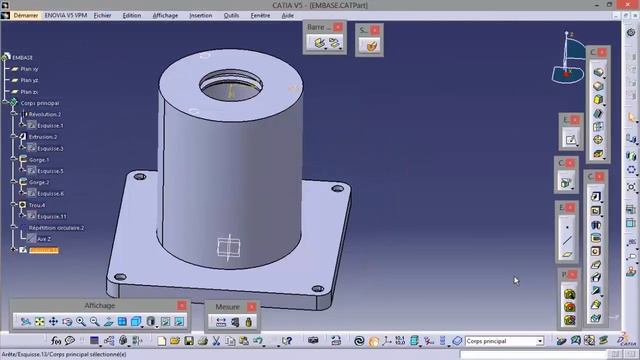Click the yellow solid feature icon in C toolbar

[598, 99]
